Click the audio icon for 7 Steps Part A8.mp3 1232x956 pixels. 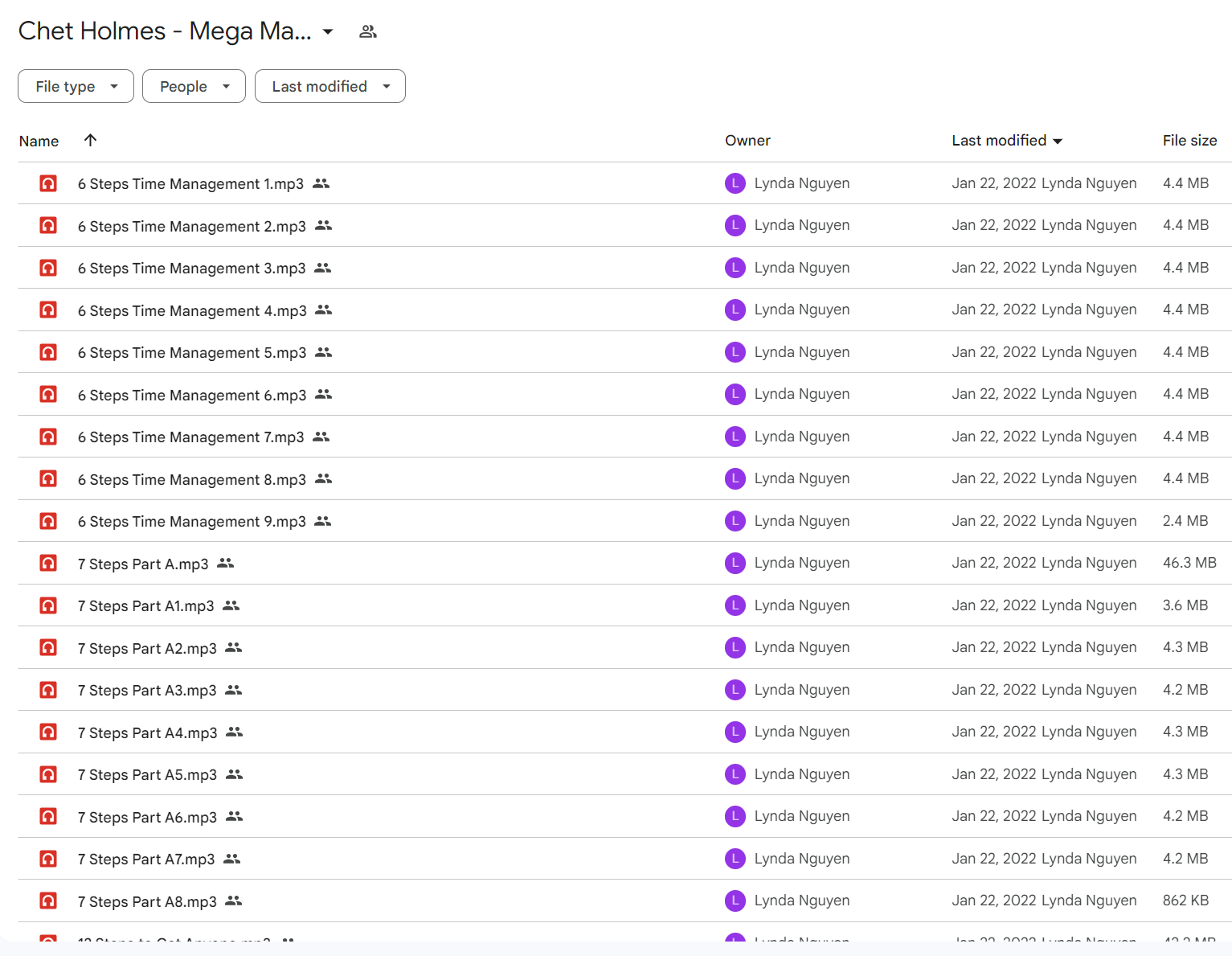pyautogui.click(x=48, y=901)
